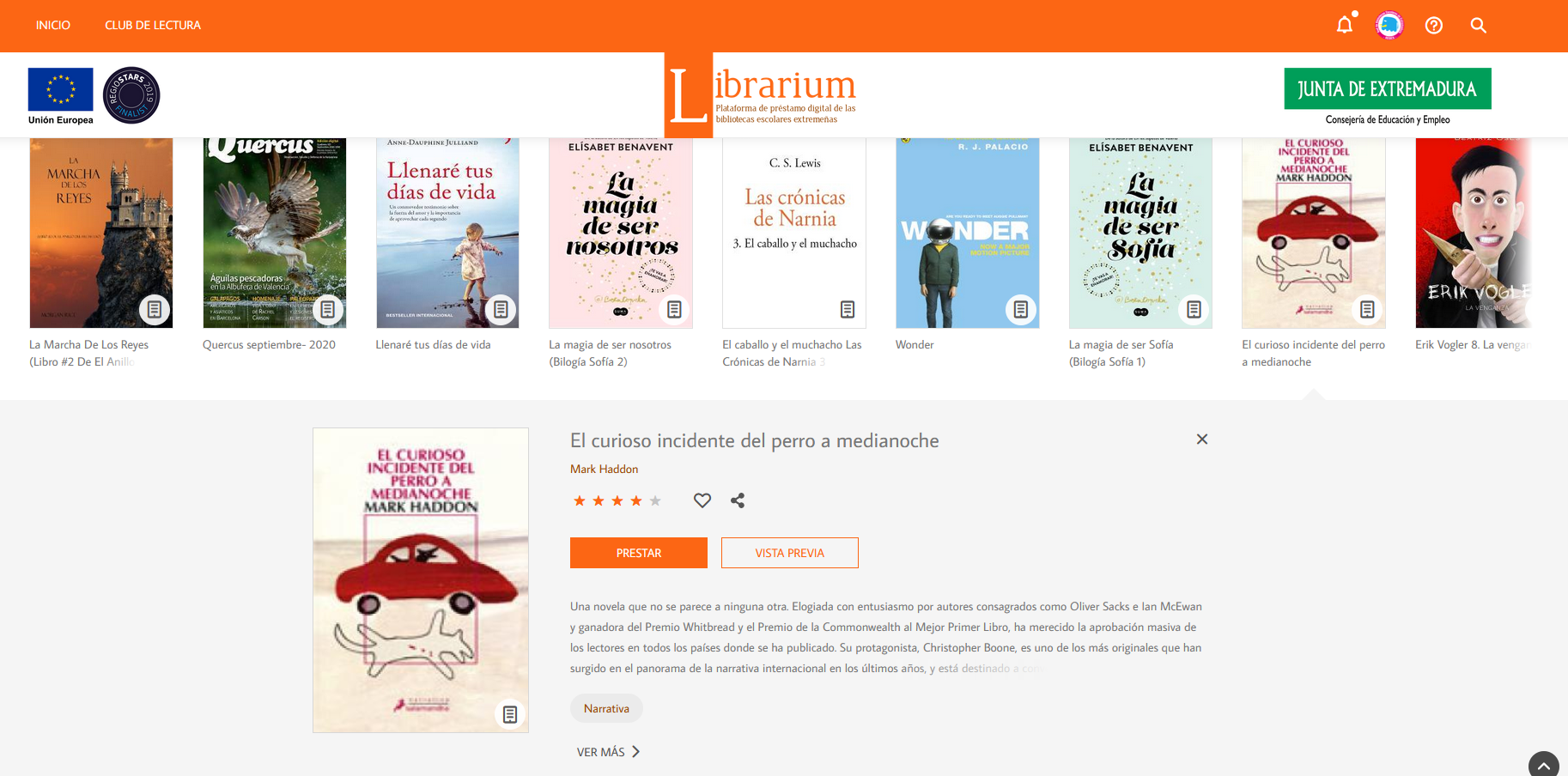The image size is (1568, 776).
Task: Click the Unión Europea flag logo
Action: point(60,95)
